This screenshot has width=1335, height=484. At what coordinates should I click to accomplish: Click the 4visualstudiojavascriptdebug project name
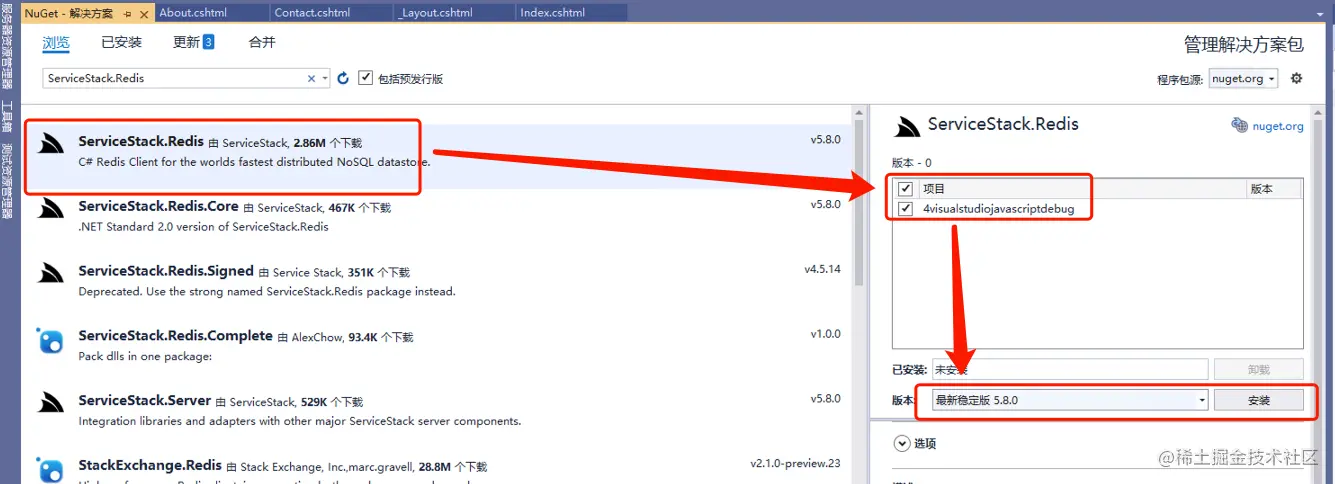(998, 209)
